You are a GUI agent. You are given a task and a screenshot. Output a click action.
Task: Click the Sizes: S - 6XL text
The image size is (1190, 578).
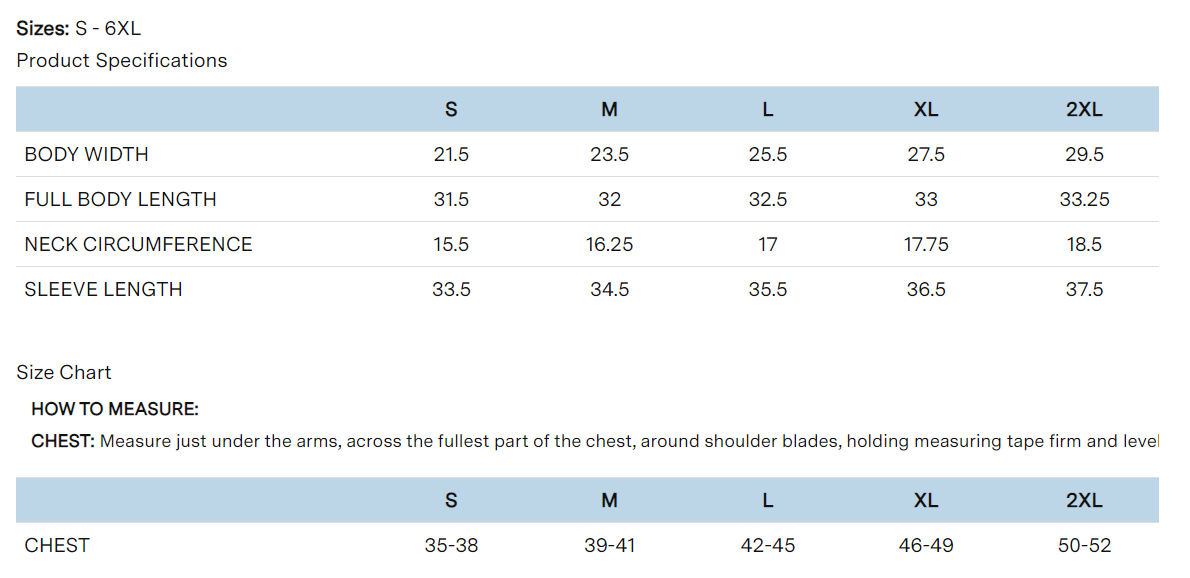(78, 29)
